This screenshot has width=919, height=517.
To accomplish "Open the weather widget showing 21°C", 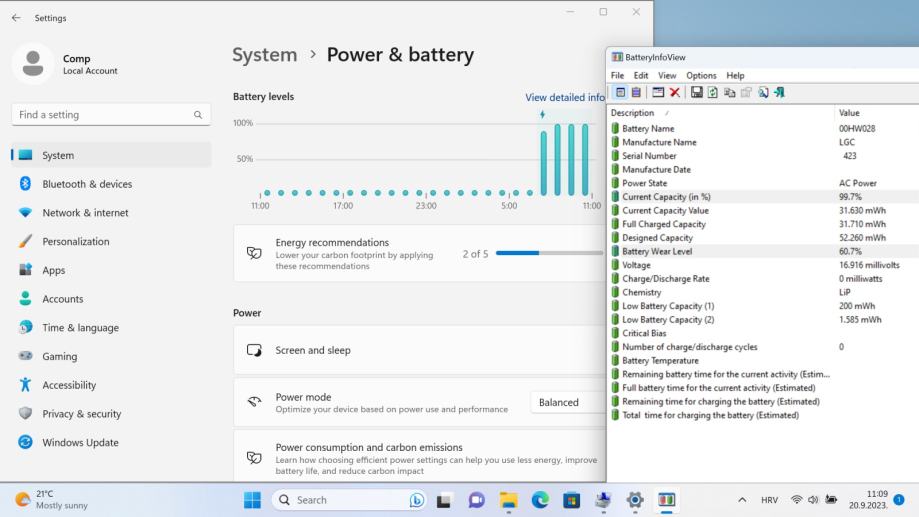I will [x=52, y=499].
